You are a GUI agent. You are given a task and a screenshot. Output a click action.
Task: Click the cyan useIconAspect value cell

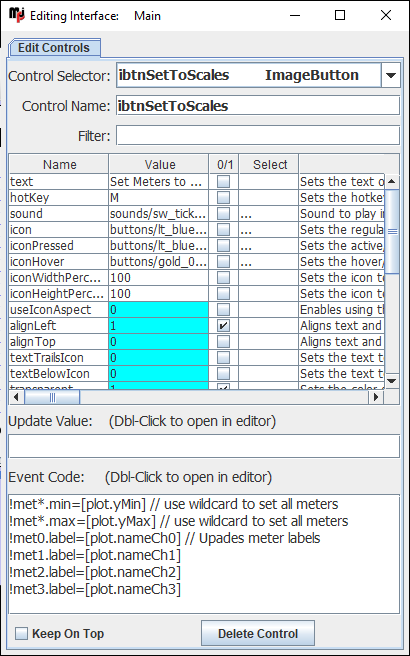(x=159, y=310)
